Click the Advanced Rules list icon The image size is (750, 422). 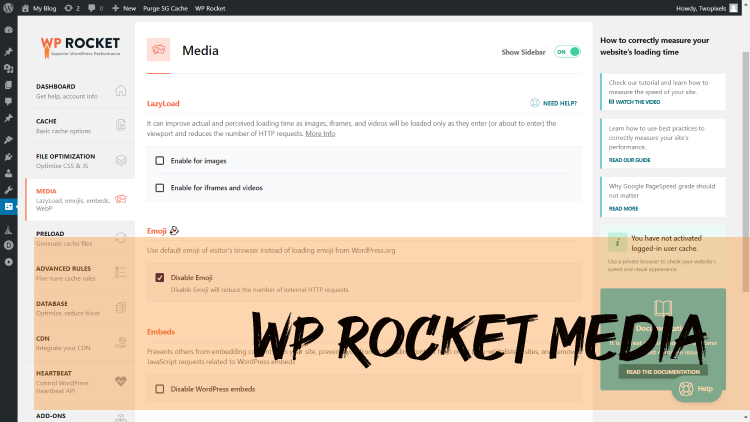point(121,273)
